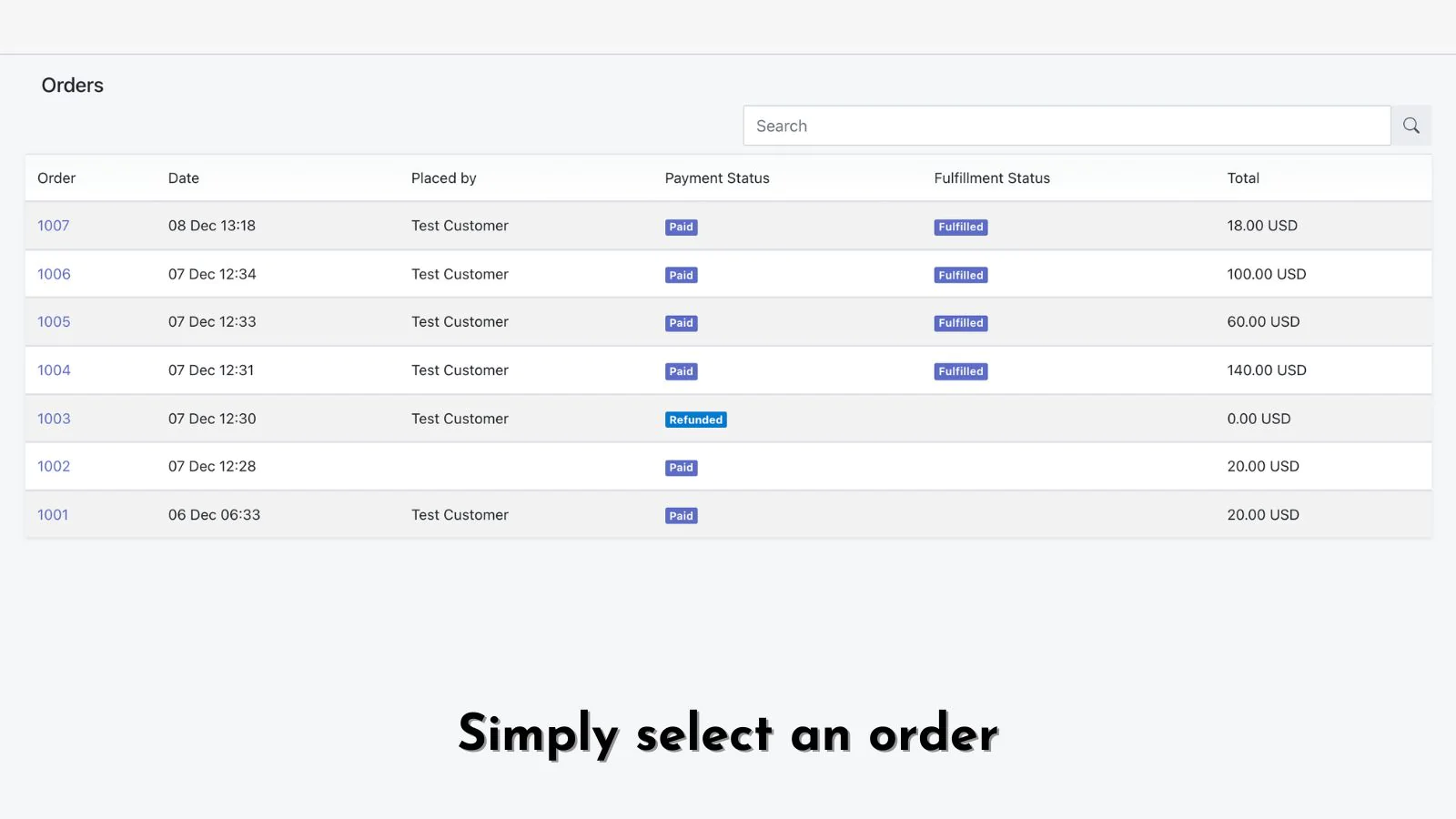Click the Paid badge on order 1005

(x=682, y=323)
